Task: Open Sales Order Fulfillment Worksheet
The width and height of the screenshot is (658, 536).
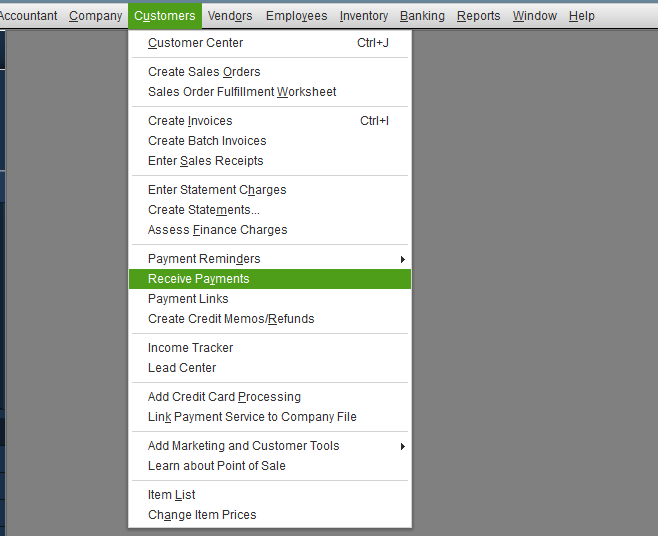Action: 242,92
